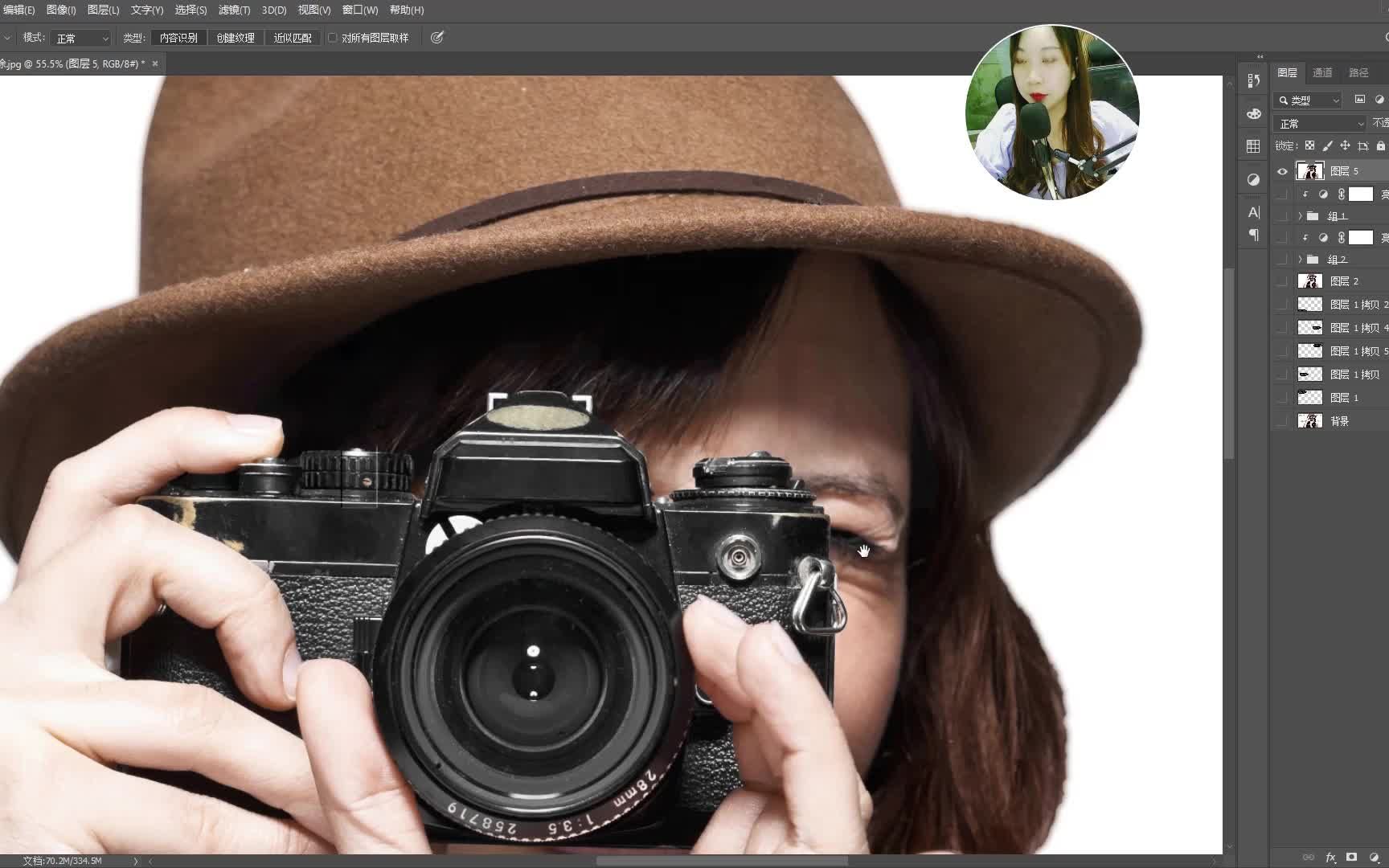Lock position move icon
1389x868 pixels.
click(x=1345, y=145)
